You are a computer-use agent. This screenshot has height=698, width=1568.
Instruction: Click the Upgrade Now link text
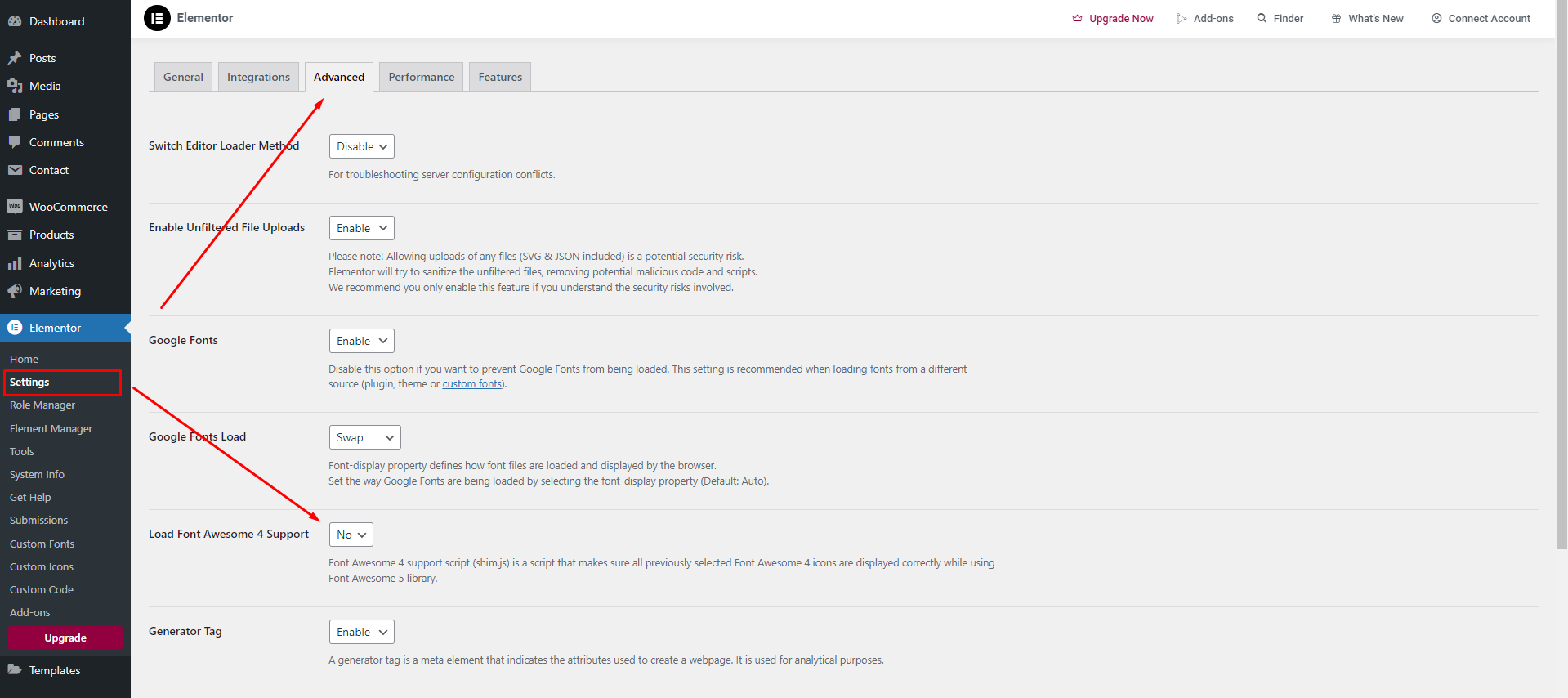click(x=1121, y=18)
